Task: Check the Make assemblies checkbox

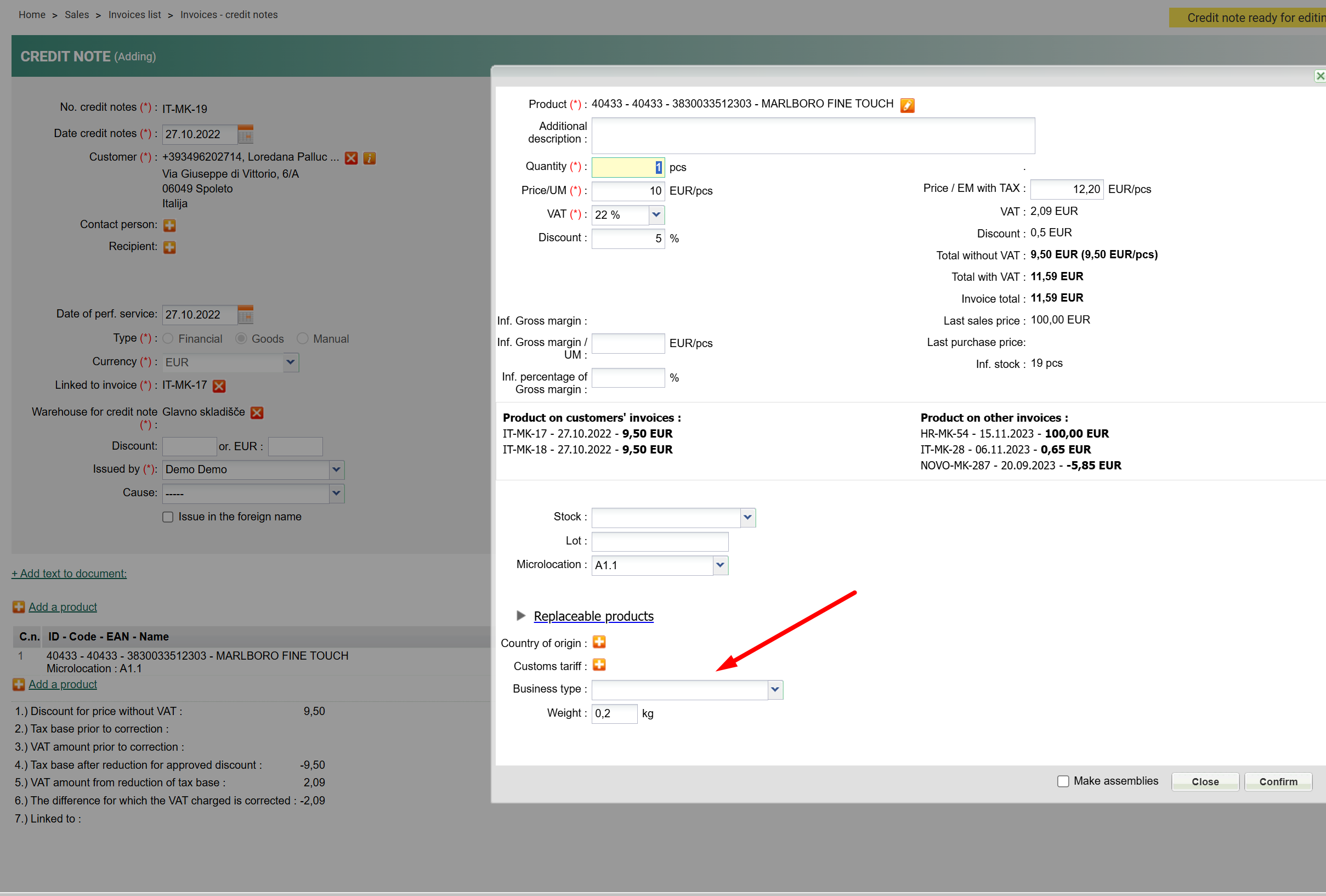Action: pos(1062,781)
